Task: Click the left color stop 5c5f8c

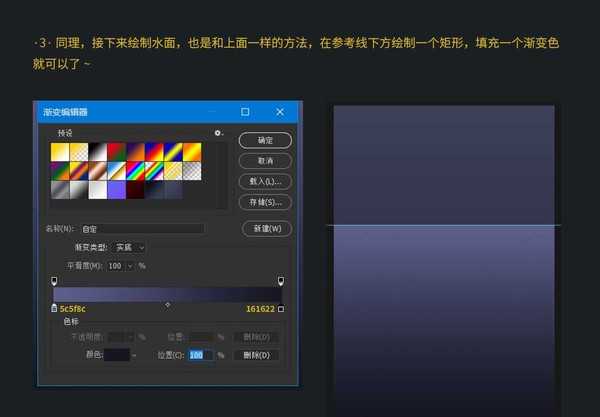Action: [54, 309]
